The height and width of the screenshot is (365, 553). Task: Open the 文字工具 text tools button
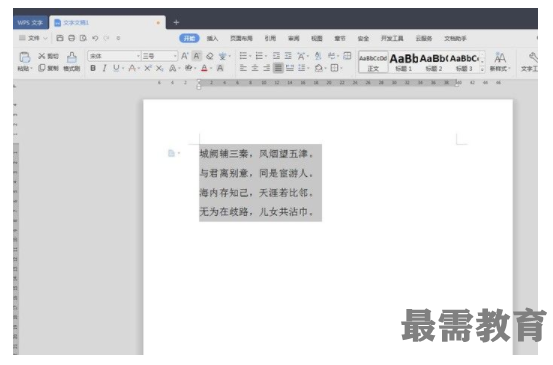pyautogui.click(x=530, y=62)
